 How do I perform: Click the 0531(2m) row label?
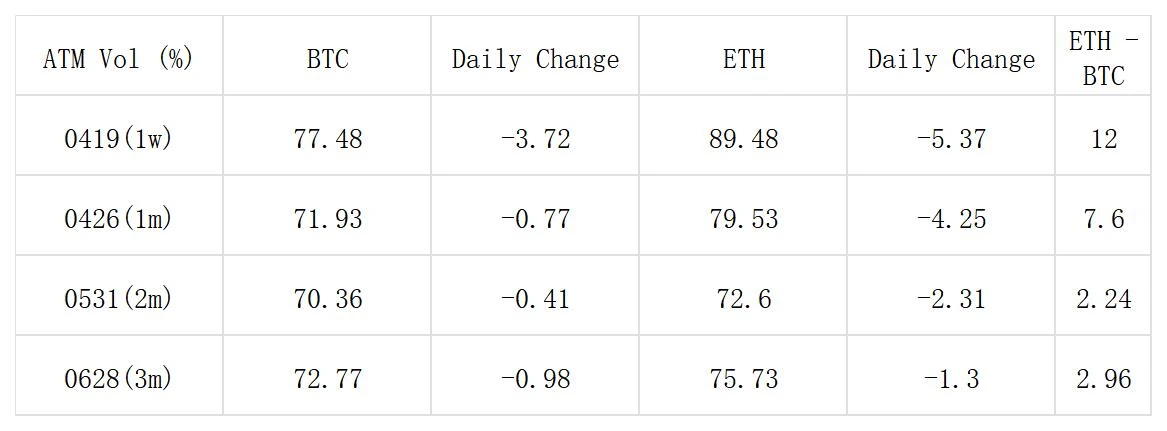118,299
